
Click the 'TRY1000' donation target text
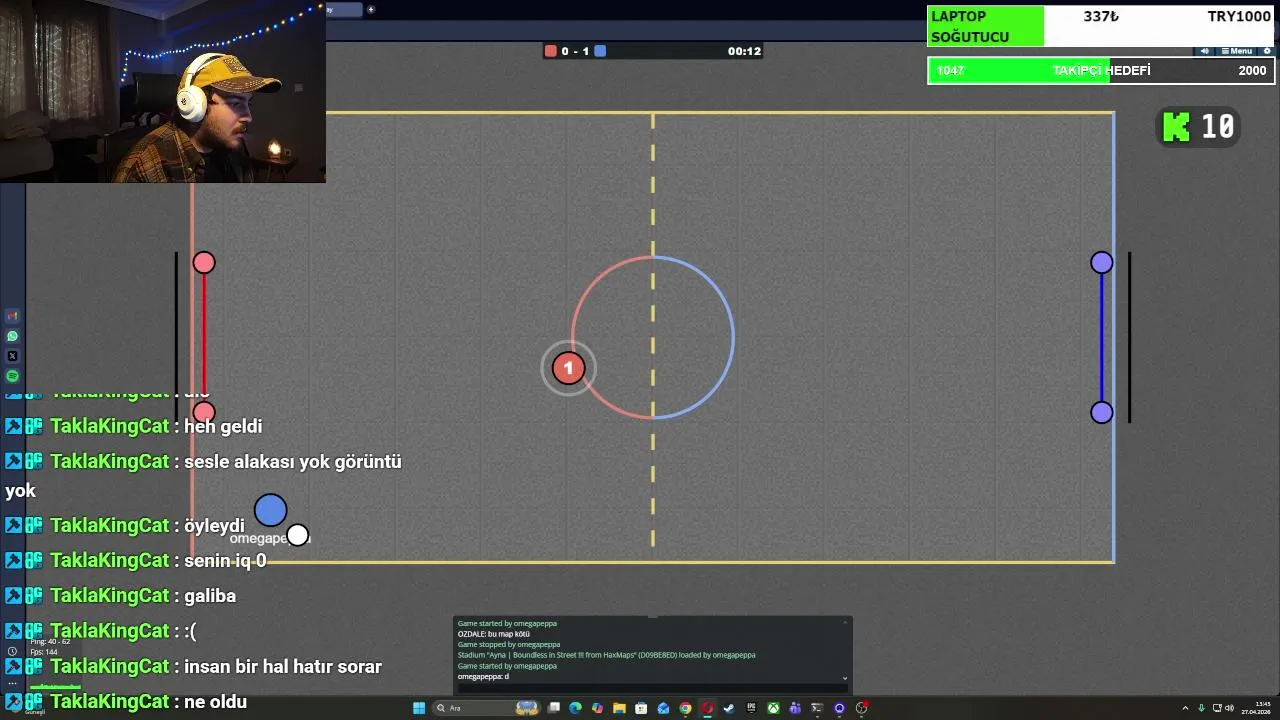click(x=1239, y=16)
